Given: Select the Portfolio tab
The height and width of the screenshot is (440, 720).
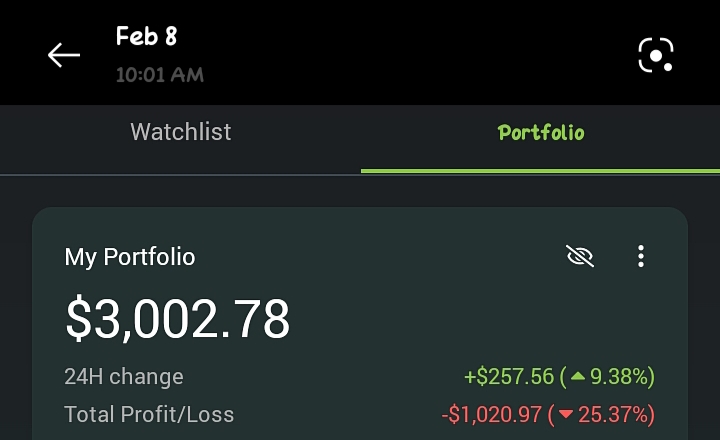Looking at the screenshot, I should (541, 133).
